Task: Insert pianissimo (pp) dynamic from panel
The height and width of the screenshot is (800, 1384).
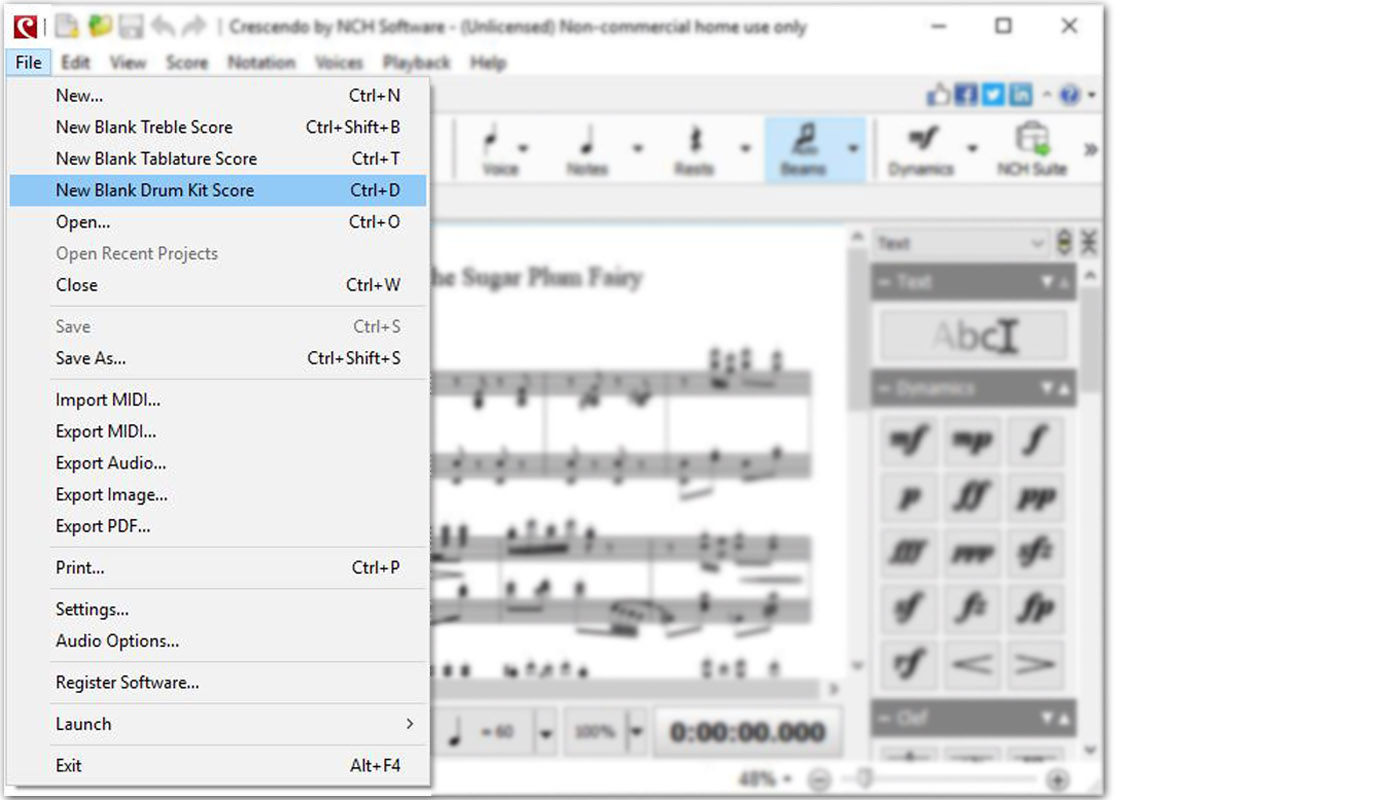Action: tap(1035, 497)
